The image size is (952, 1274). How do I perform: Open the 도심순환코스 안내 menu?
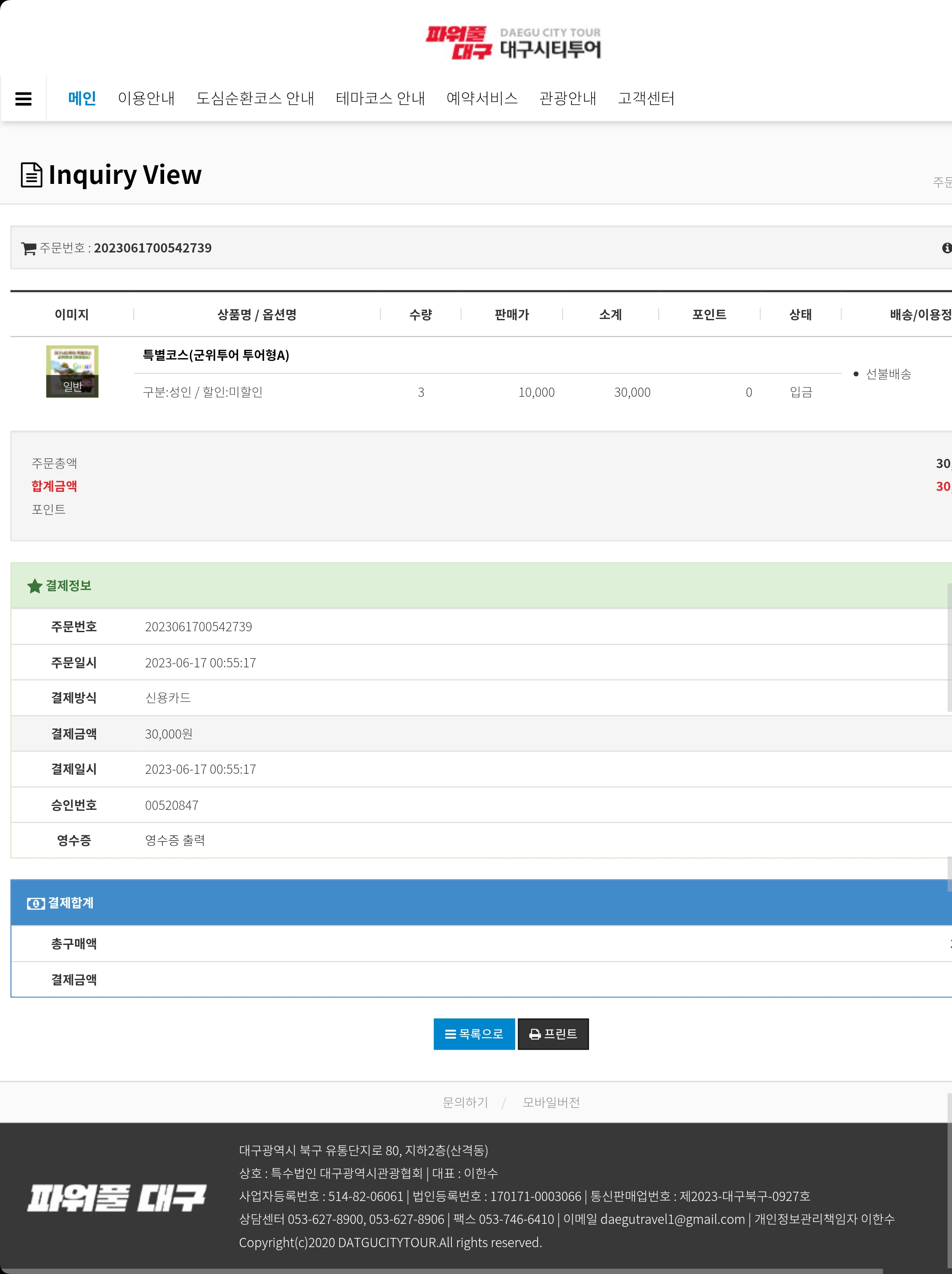point(255,99)
